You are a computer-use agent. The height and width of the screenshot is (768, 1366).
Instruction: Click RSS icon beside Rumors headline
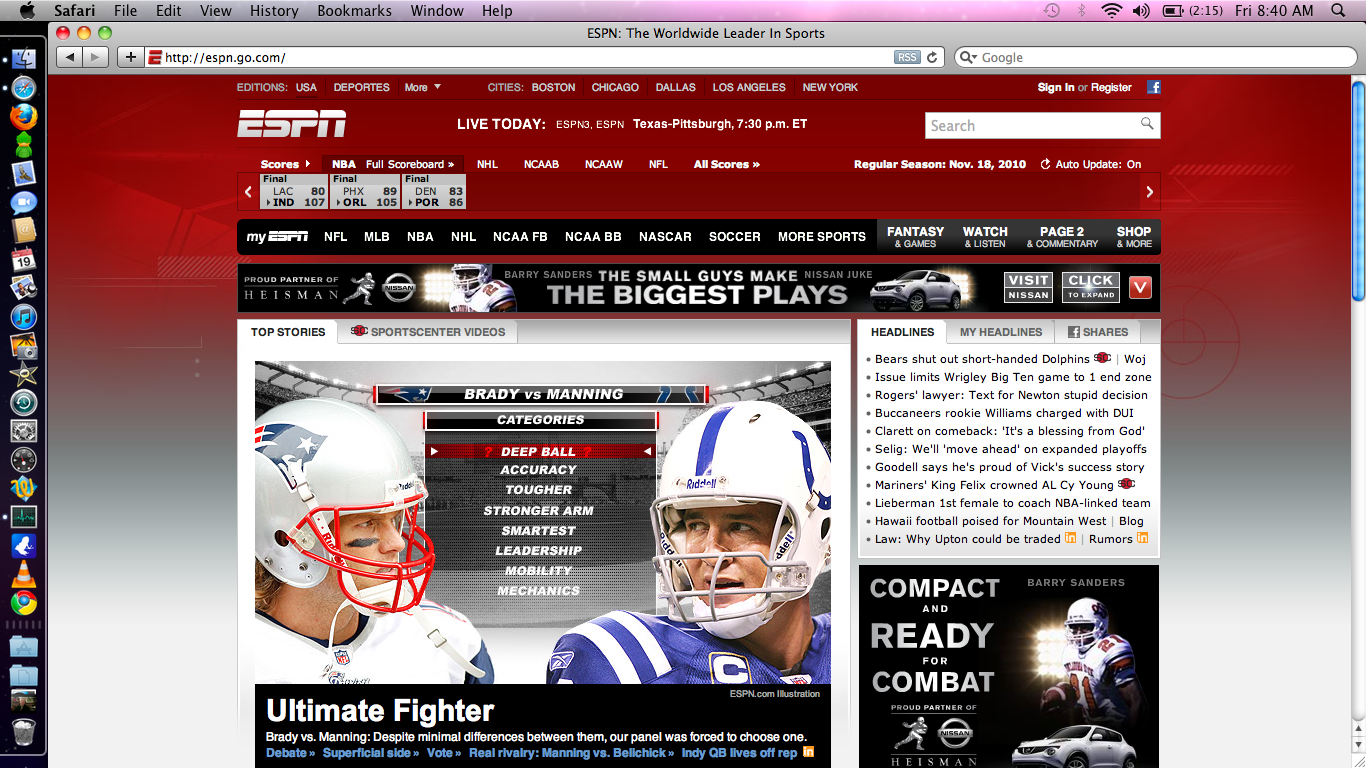click(x=1142, y=538)
